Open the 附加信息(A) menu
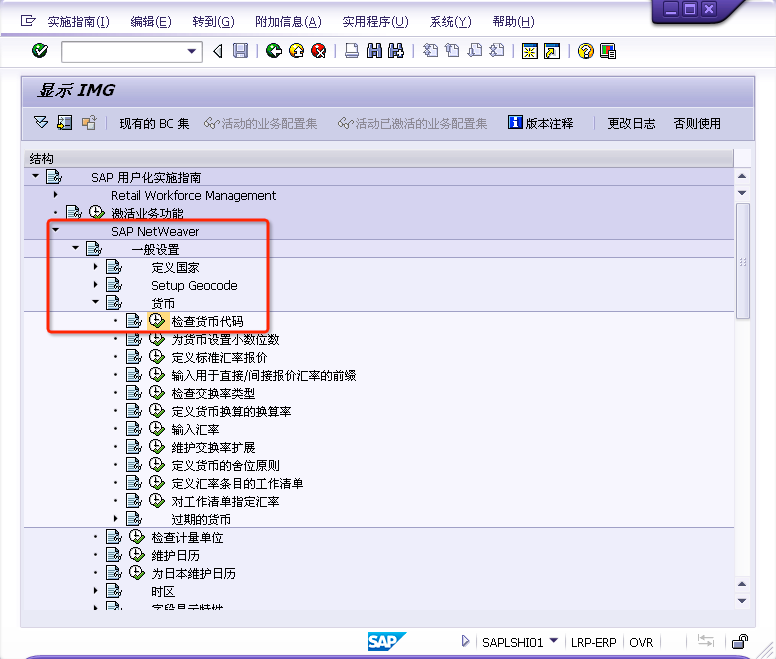 click(289, 22)
